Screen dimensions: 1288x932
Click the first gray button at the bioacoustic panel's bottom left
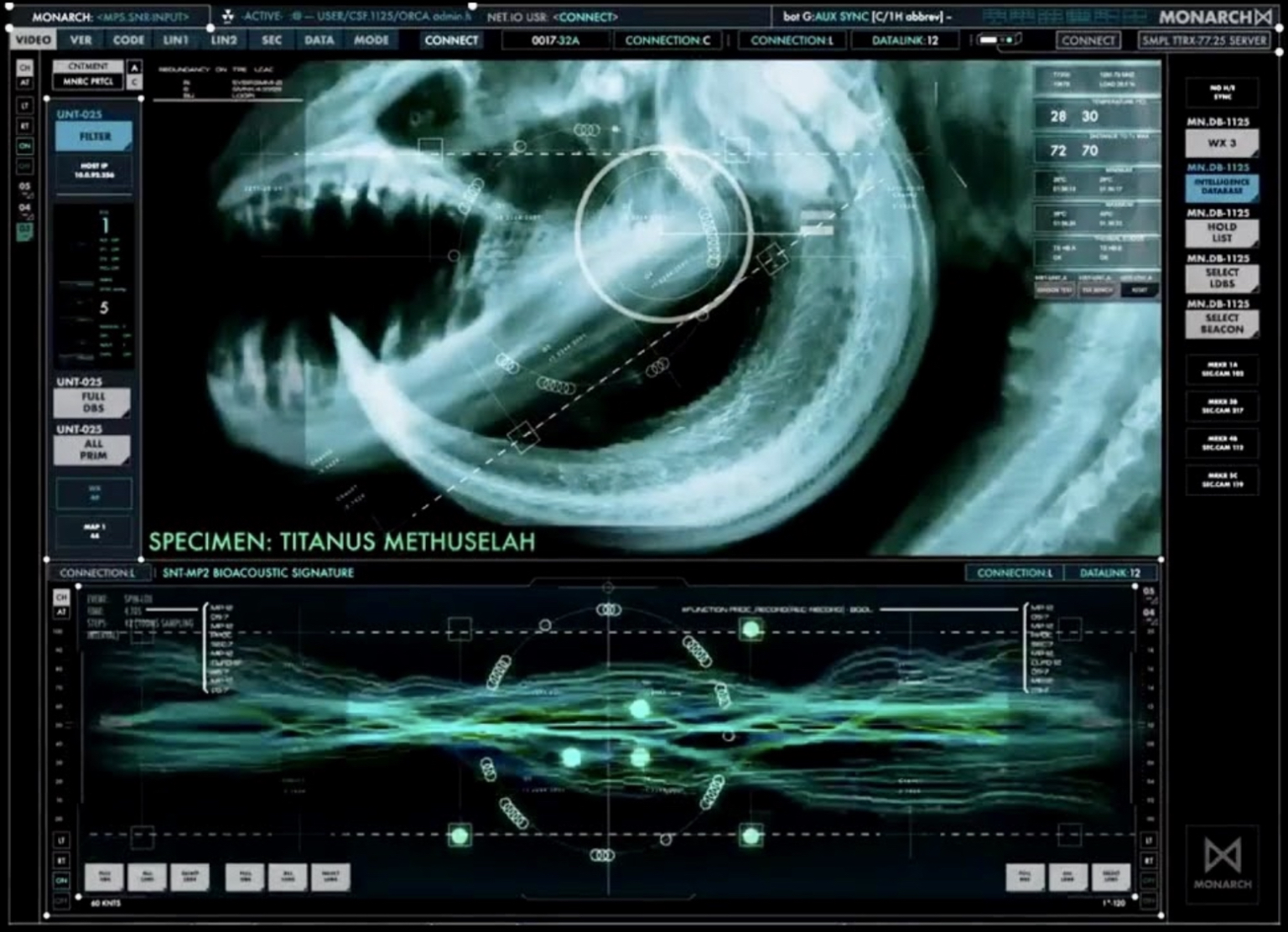(x=104, y=877)
